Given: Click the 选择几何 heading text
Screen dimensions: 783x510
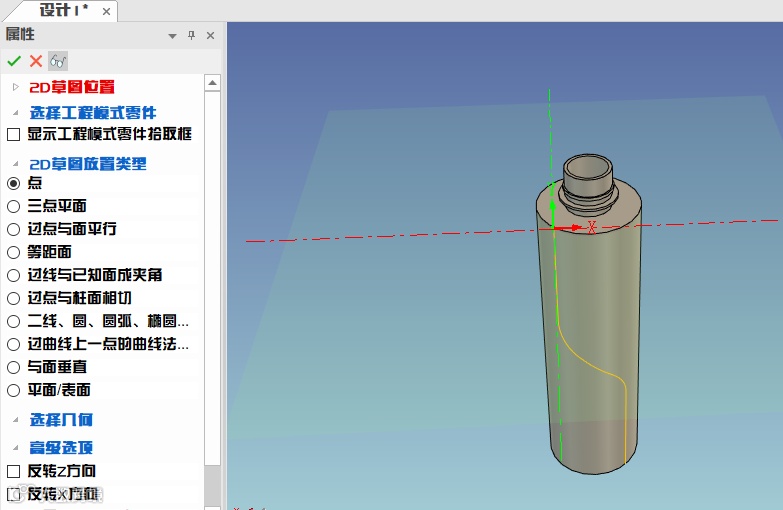Looking at the screenshot, I should point(61,420).
